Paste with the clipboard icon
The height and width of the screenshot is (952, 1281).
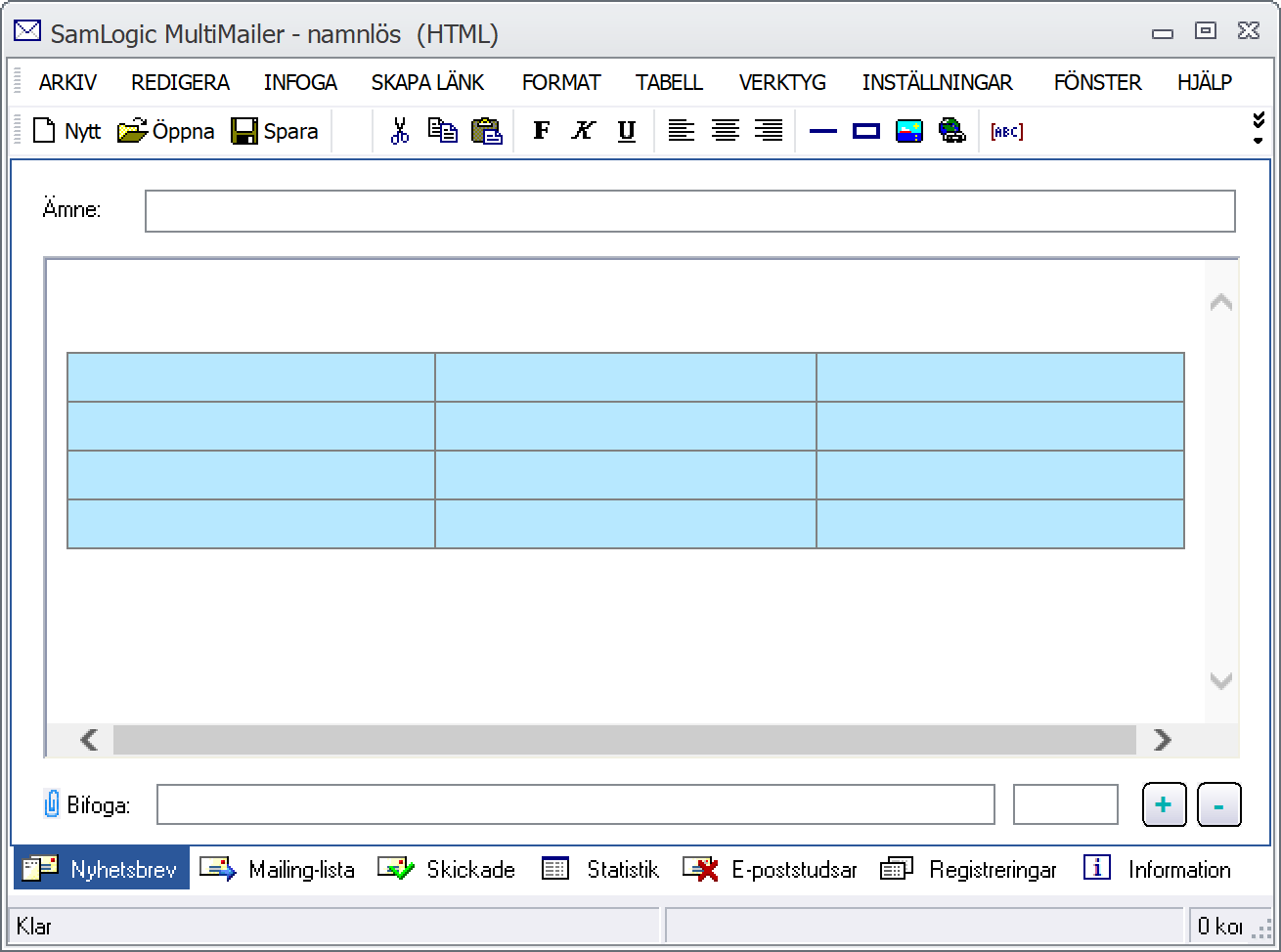[486, 131]
